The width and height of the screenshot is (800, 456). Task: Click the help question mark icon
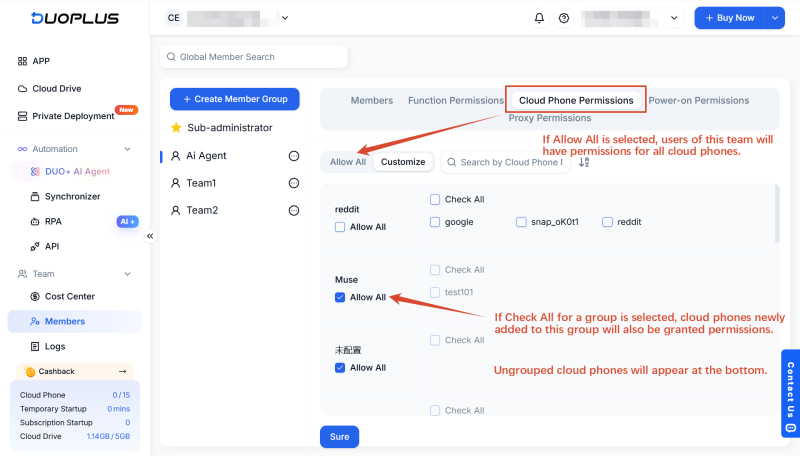point(564,18)
